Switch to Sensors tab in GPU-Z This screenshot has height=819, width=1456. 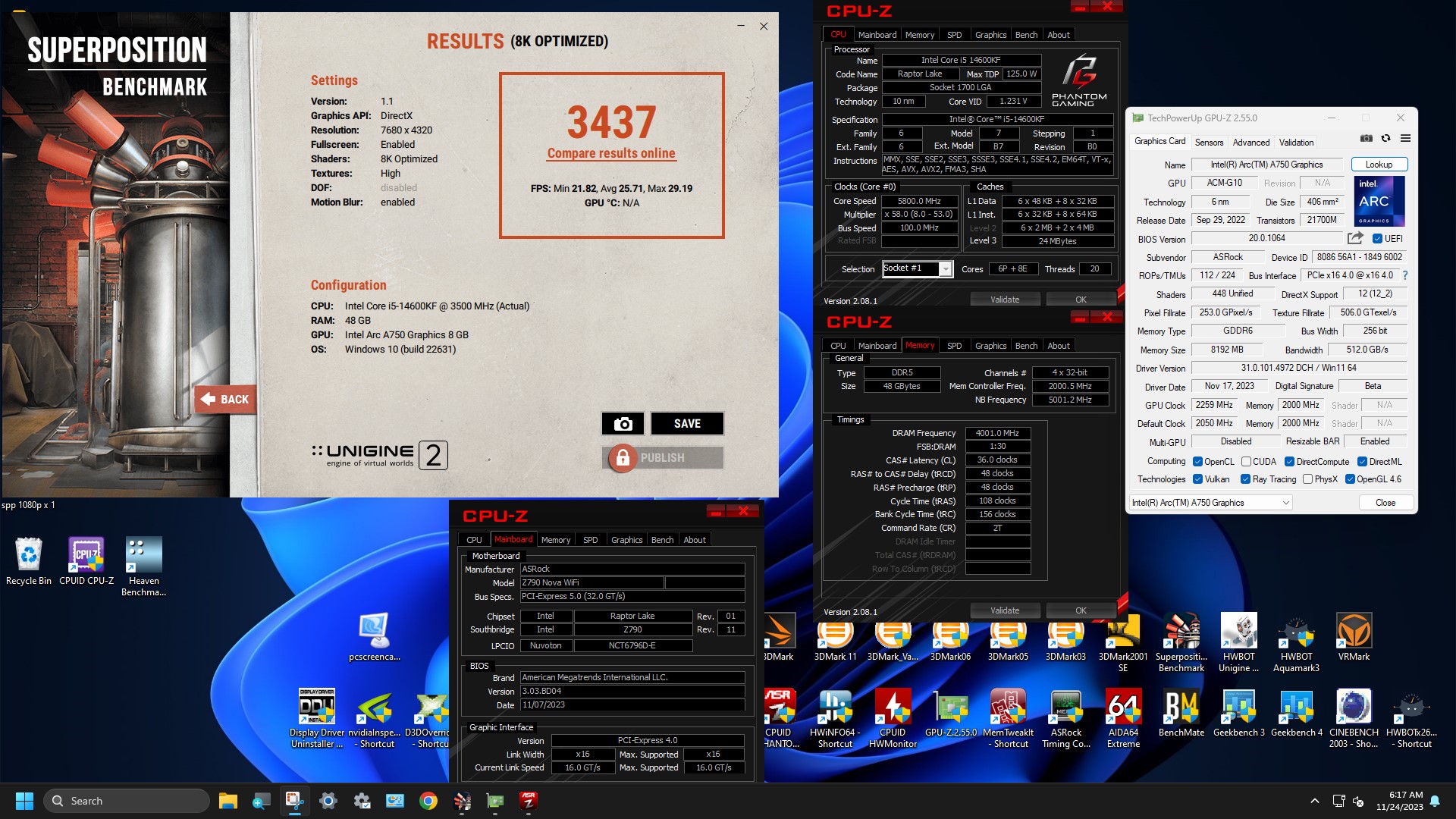(1209, 142)
